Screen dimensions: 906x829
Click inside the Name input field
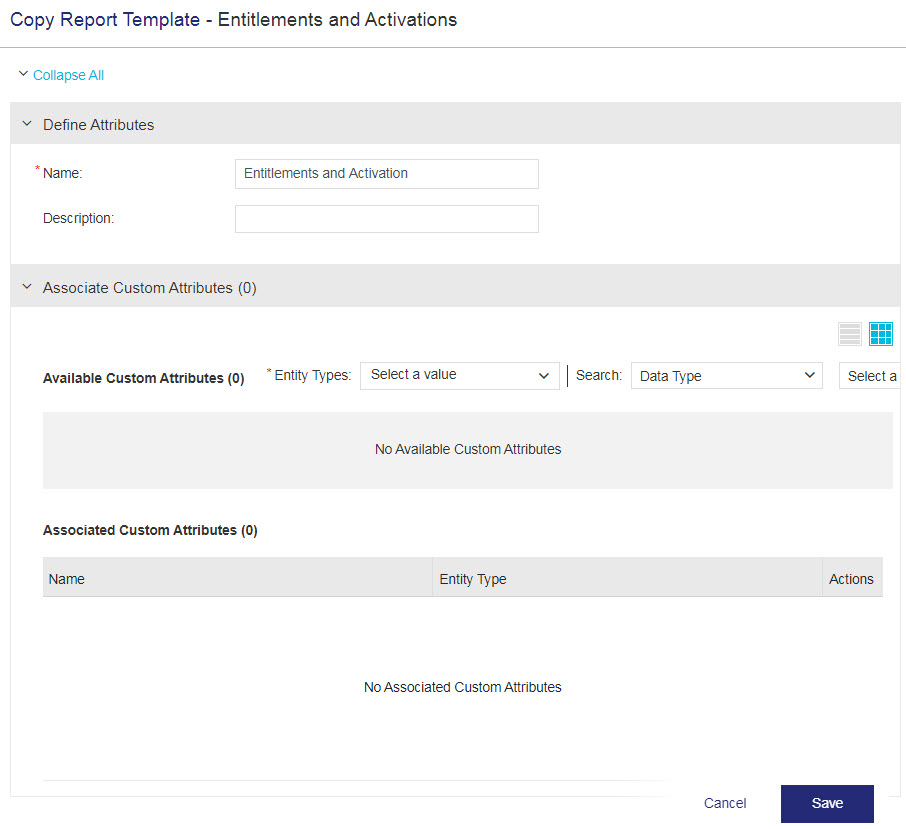pyautogui.click(x=386, y=173)
